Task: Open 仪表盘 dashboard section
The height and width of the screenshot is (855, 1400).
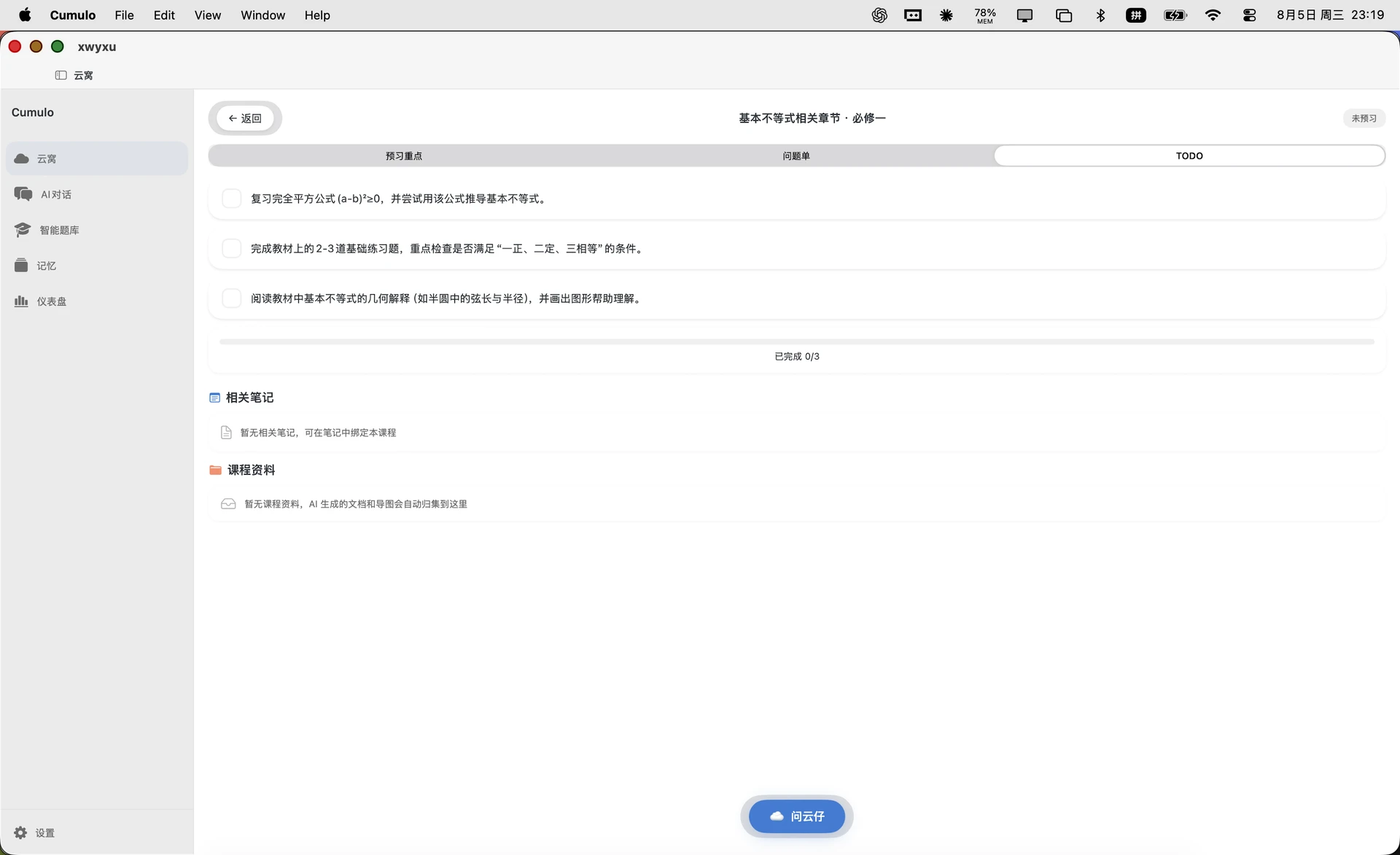Action: tap(96, 301)
